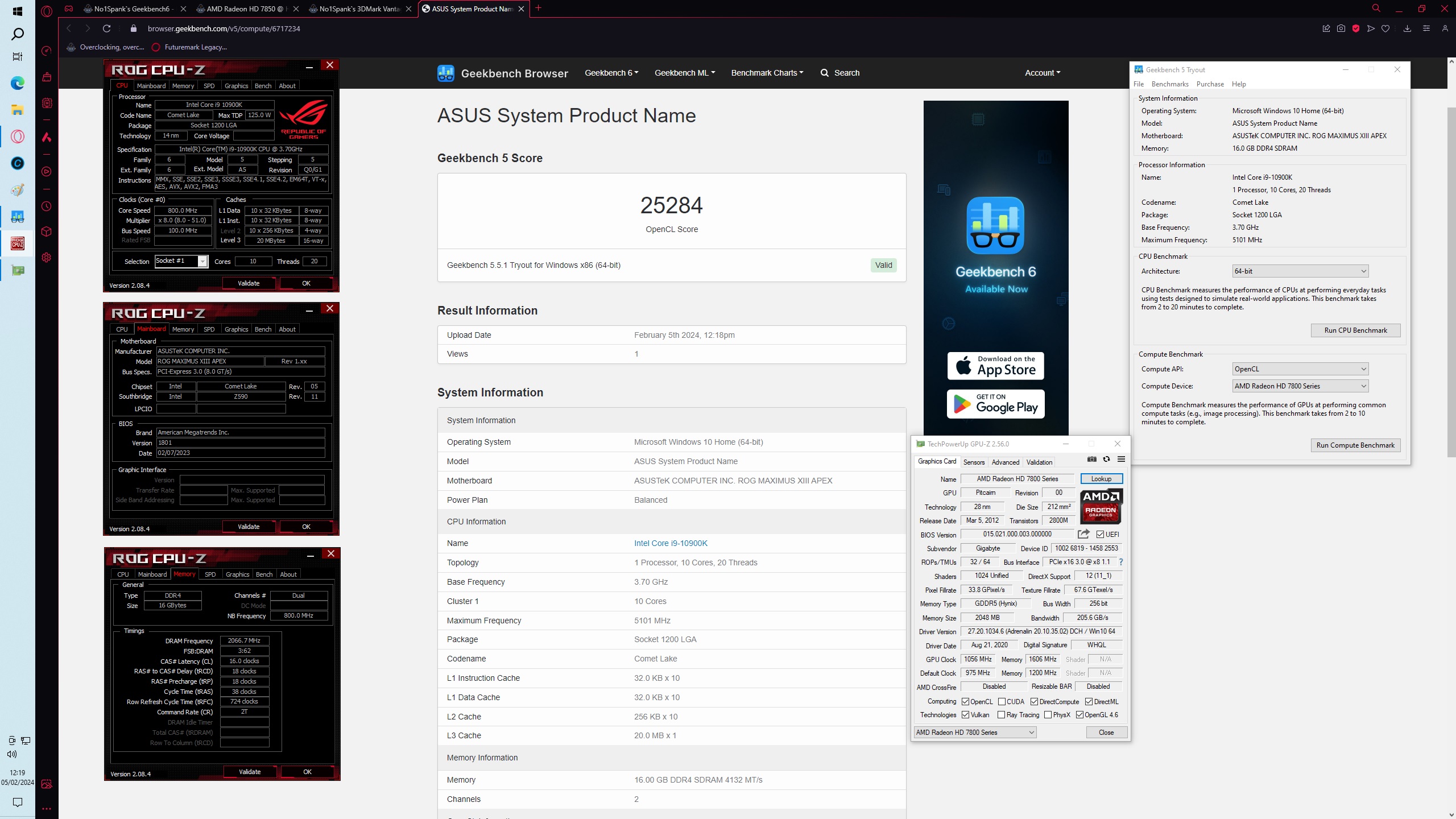The height and width of the screenshot is (819, 1456).
Task: Click the browser address bar URL
Action: [x=224, y=28]
